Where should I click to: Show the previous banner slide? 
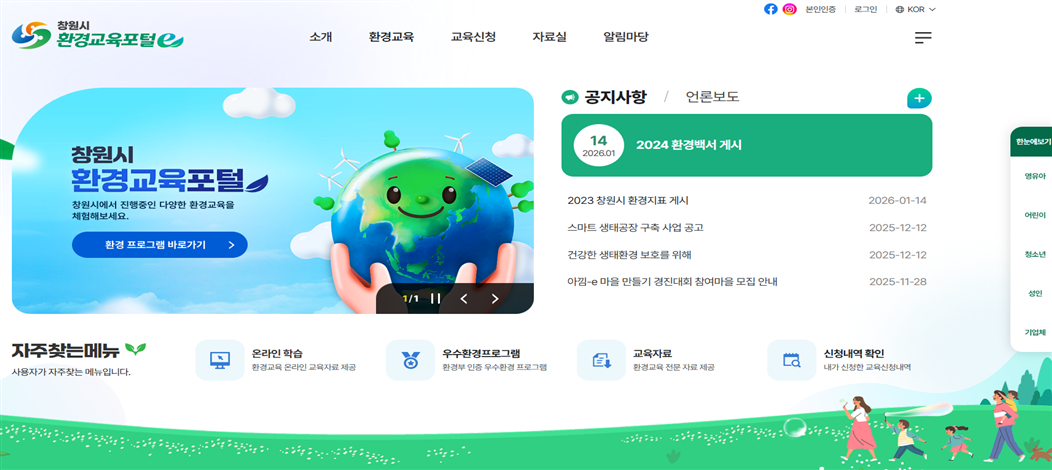(x=464, y=299)
